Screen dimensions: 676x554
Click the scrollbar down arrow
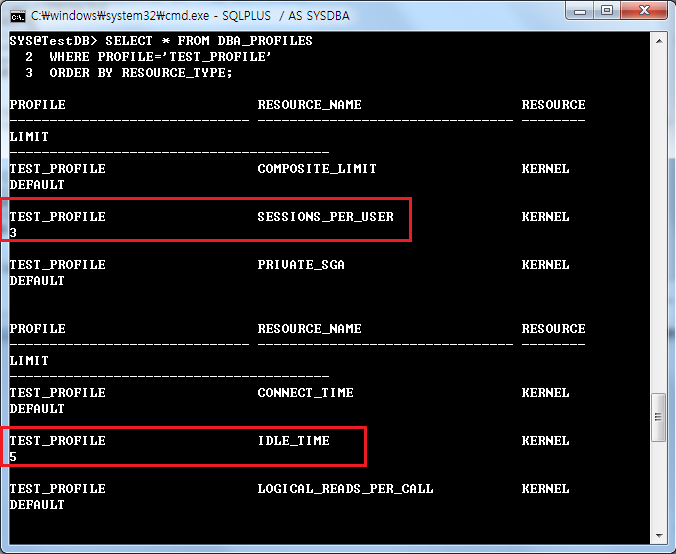point(659,535)
